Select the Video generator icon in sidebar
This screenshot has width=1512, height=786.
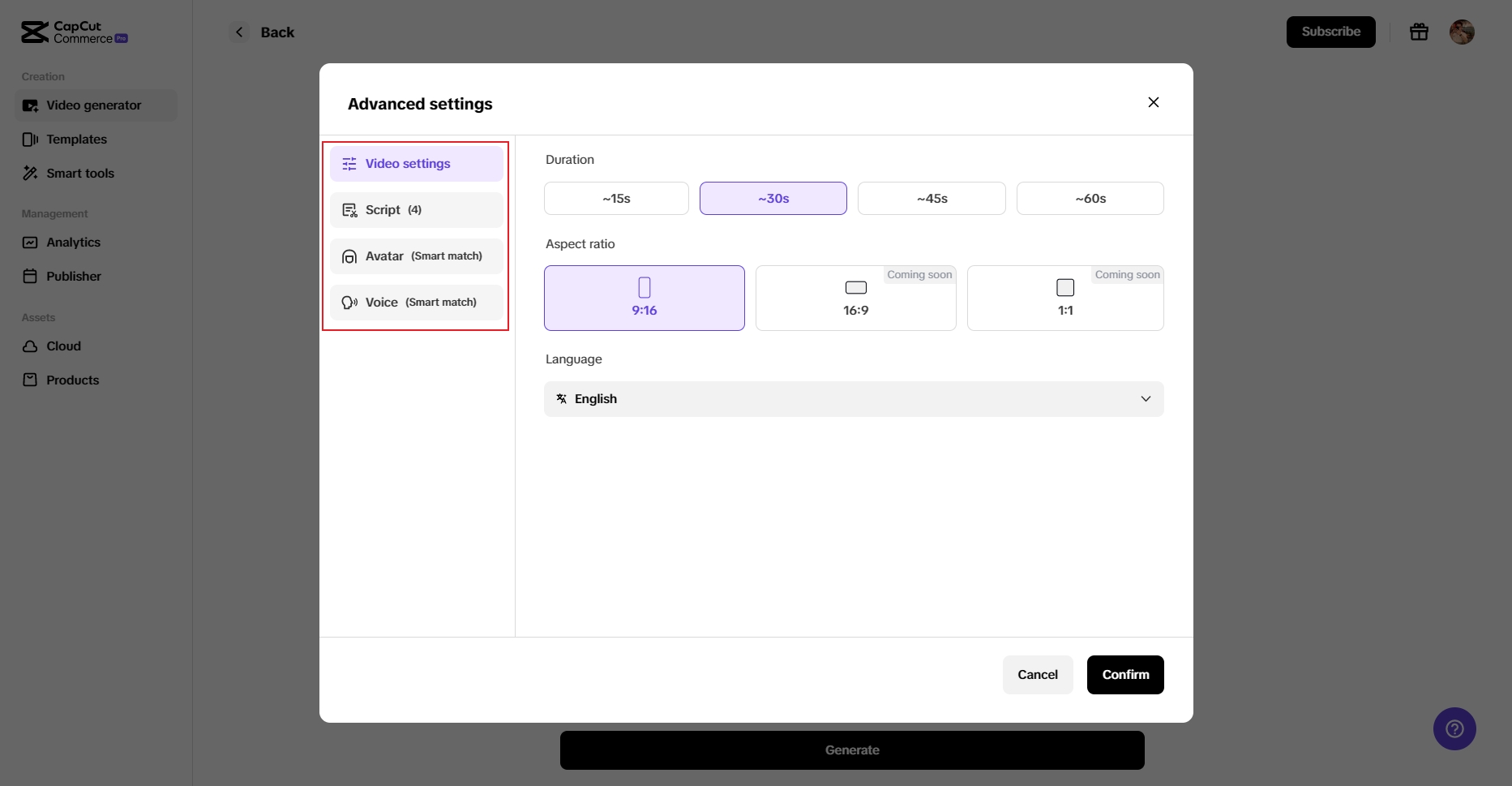(30, 105)
